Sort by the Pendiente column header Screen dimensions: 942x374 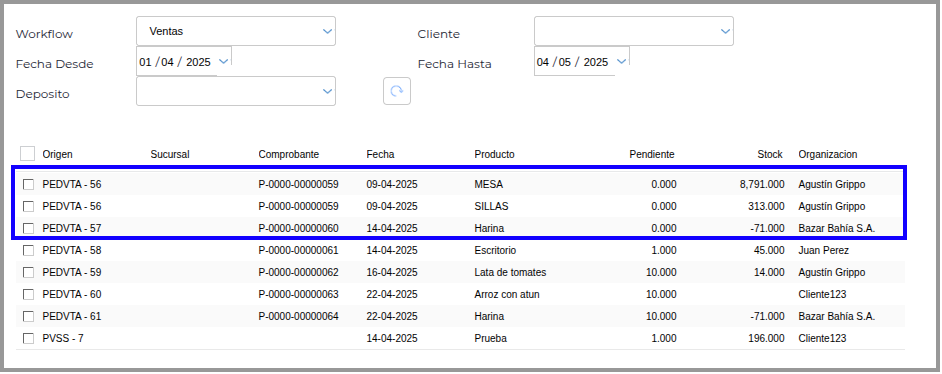pos(651,154)
